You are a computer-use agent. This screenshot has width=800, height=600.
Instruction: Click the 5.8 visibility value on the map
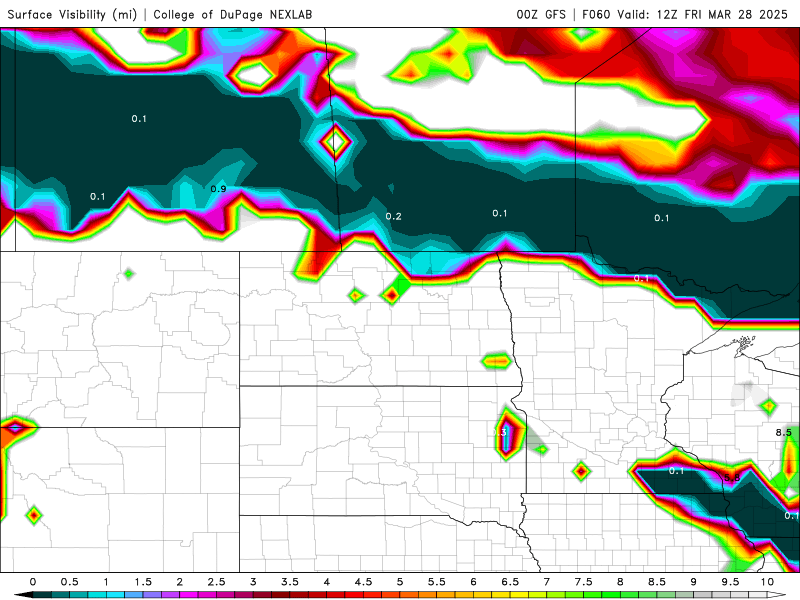click(732, 478)
